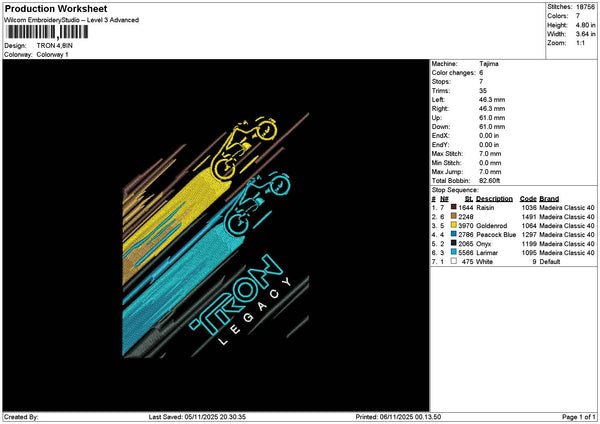
Task: Click thread code 1036
Action: (529, 207)
